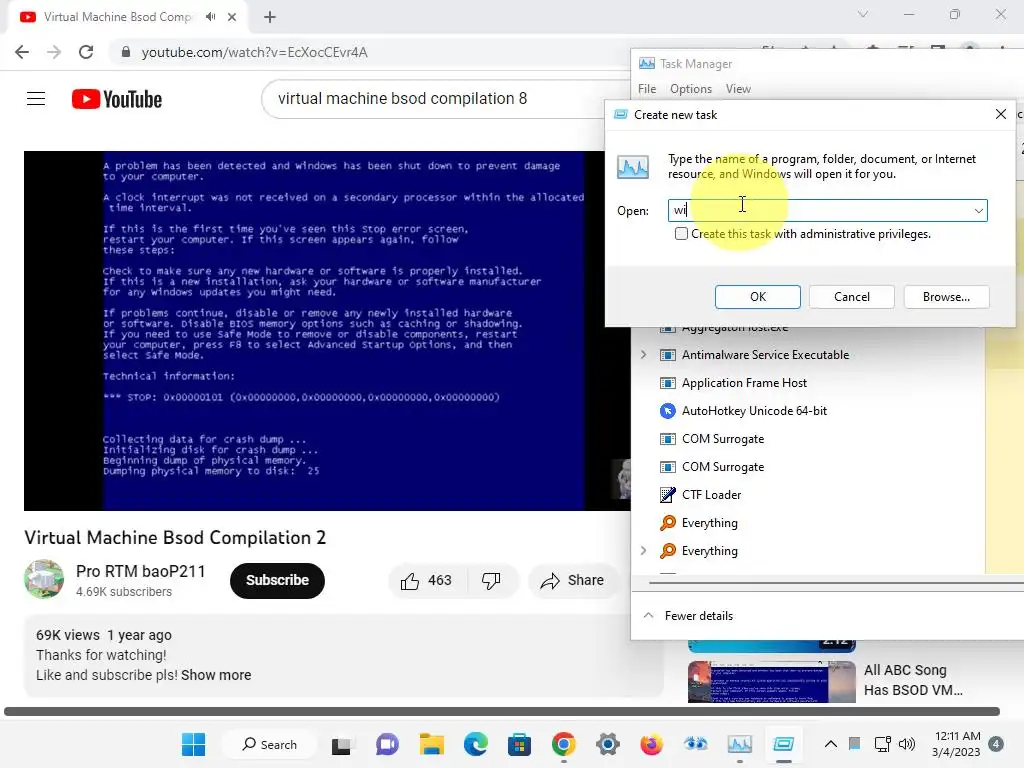Share the video

click(572, 581)
